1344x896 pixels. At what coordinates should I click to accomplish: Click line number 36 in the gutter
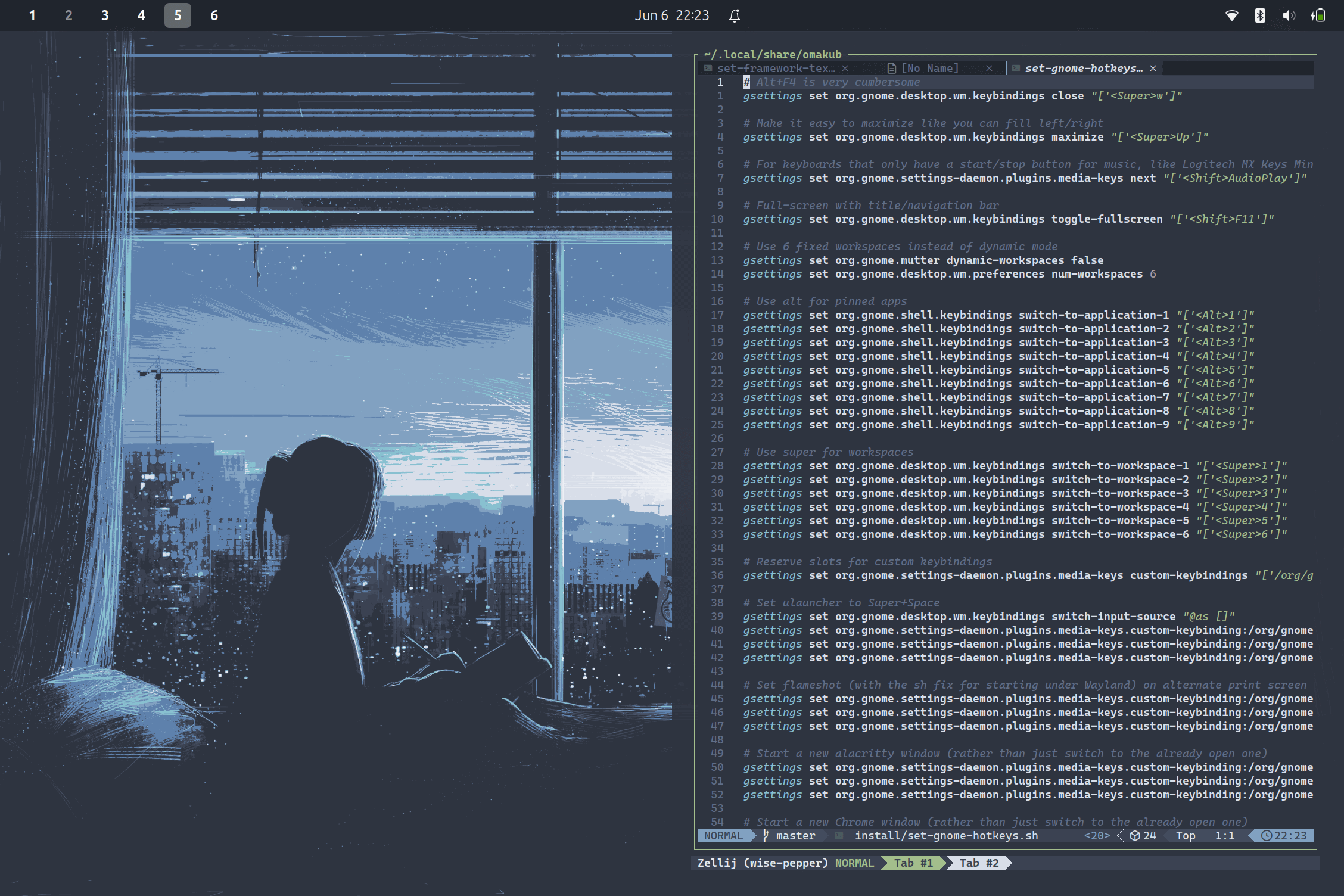click(717, 575)
